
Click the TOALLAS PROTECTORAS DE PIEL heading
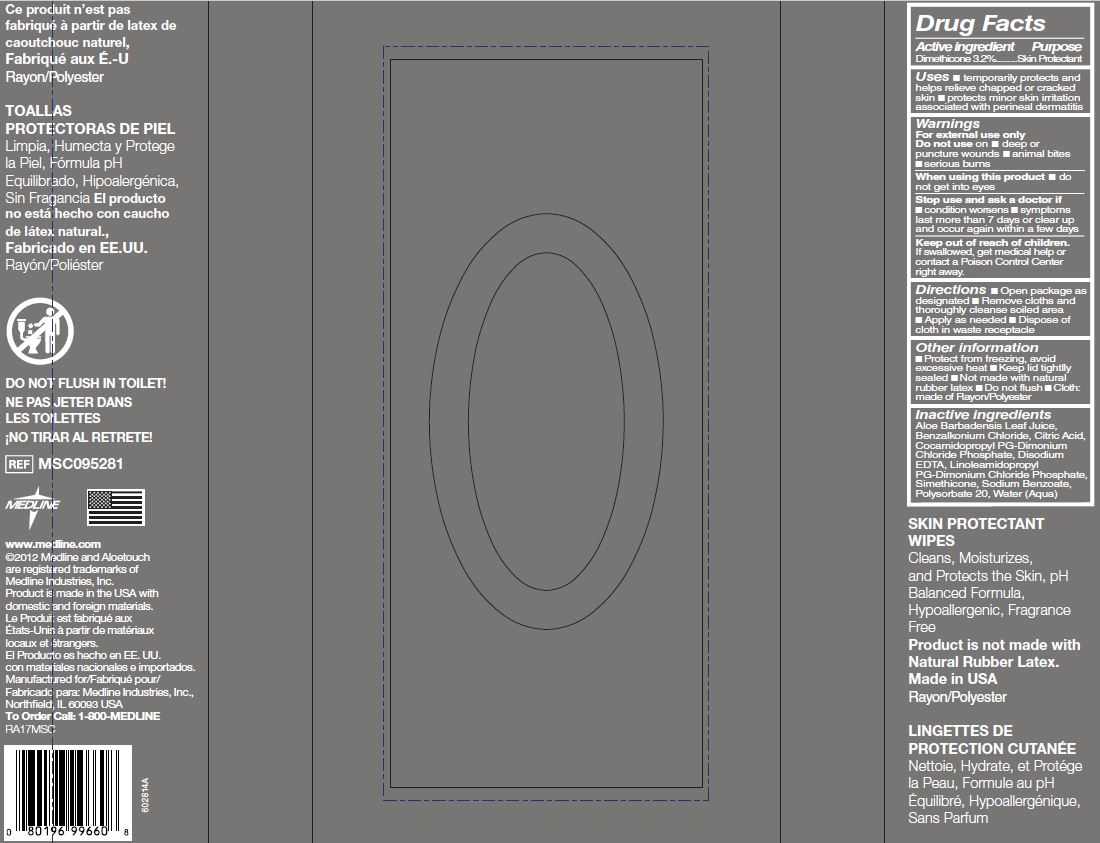(90, 120)
